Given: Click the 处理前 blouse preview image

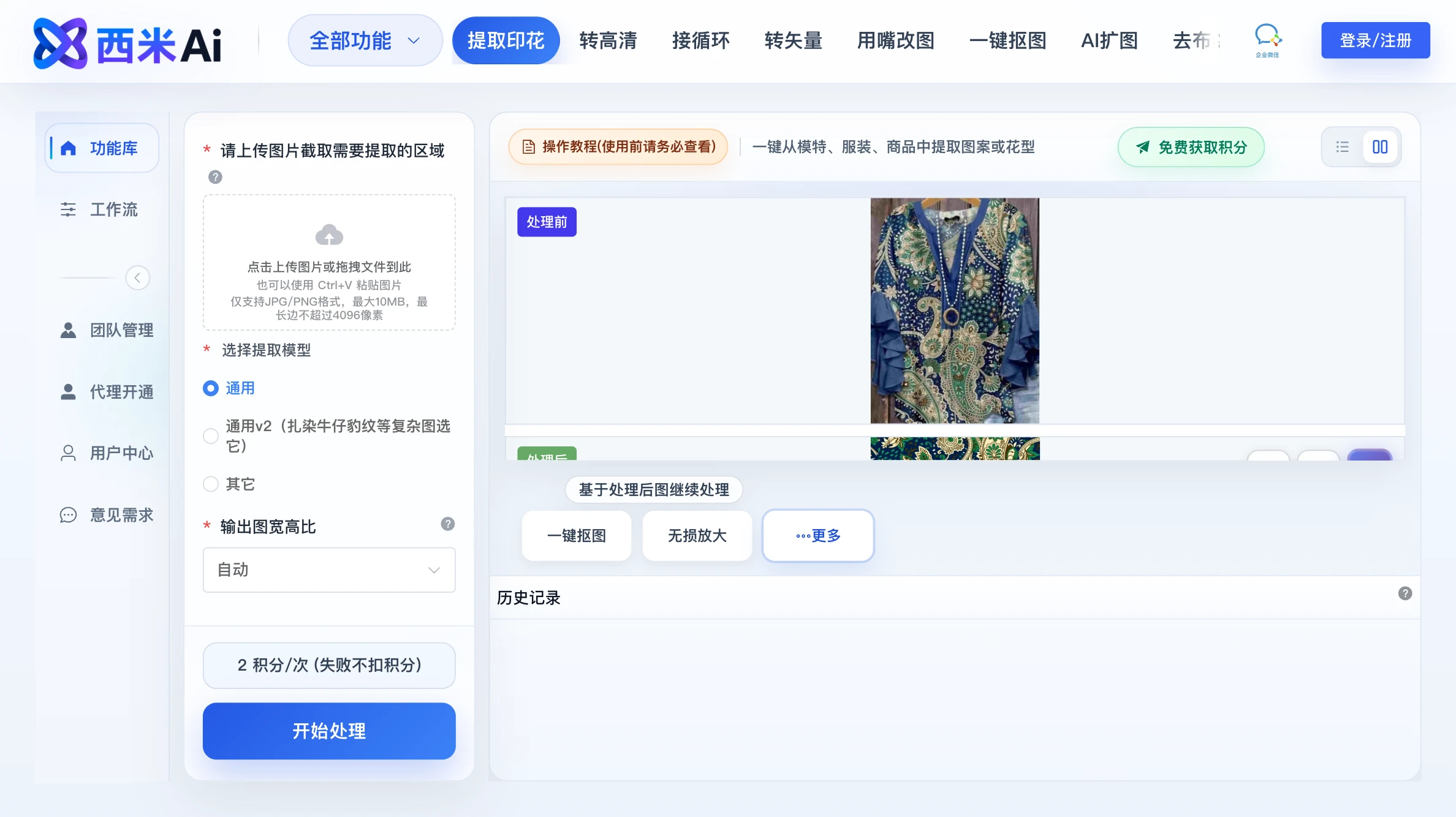Looking at the screenshot, I should (955, 311).
